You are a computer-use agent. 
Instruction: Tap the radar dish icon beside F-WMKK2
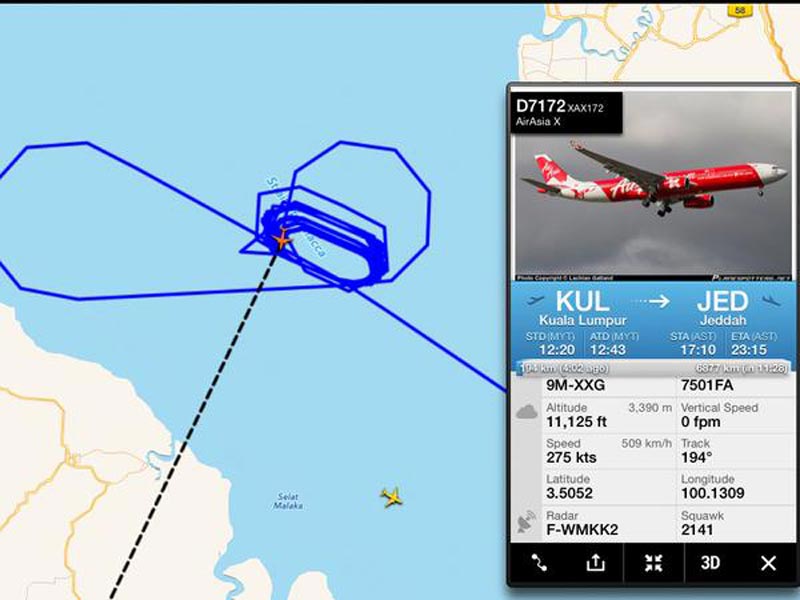[x=527, y=521]
